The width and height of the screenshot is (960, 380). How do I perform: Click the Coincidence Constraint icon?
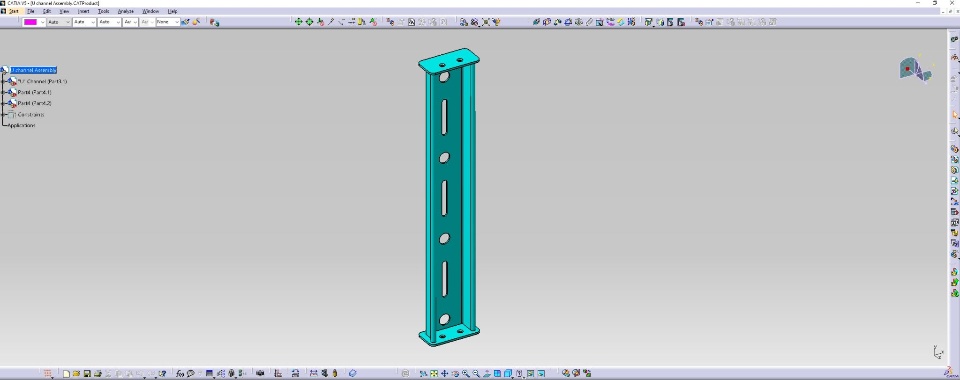pos(536,22)
